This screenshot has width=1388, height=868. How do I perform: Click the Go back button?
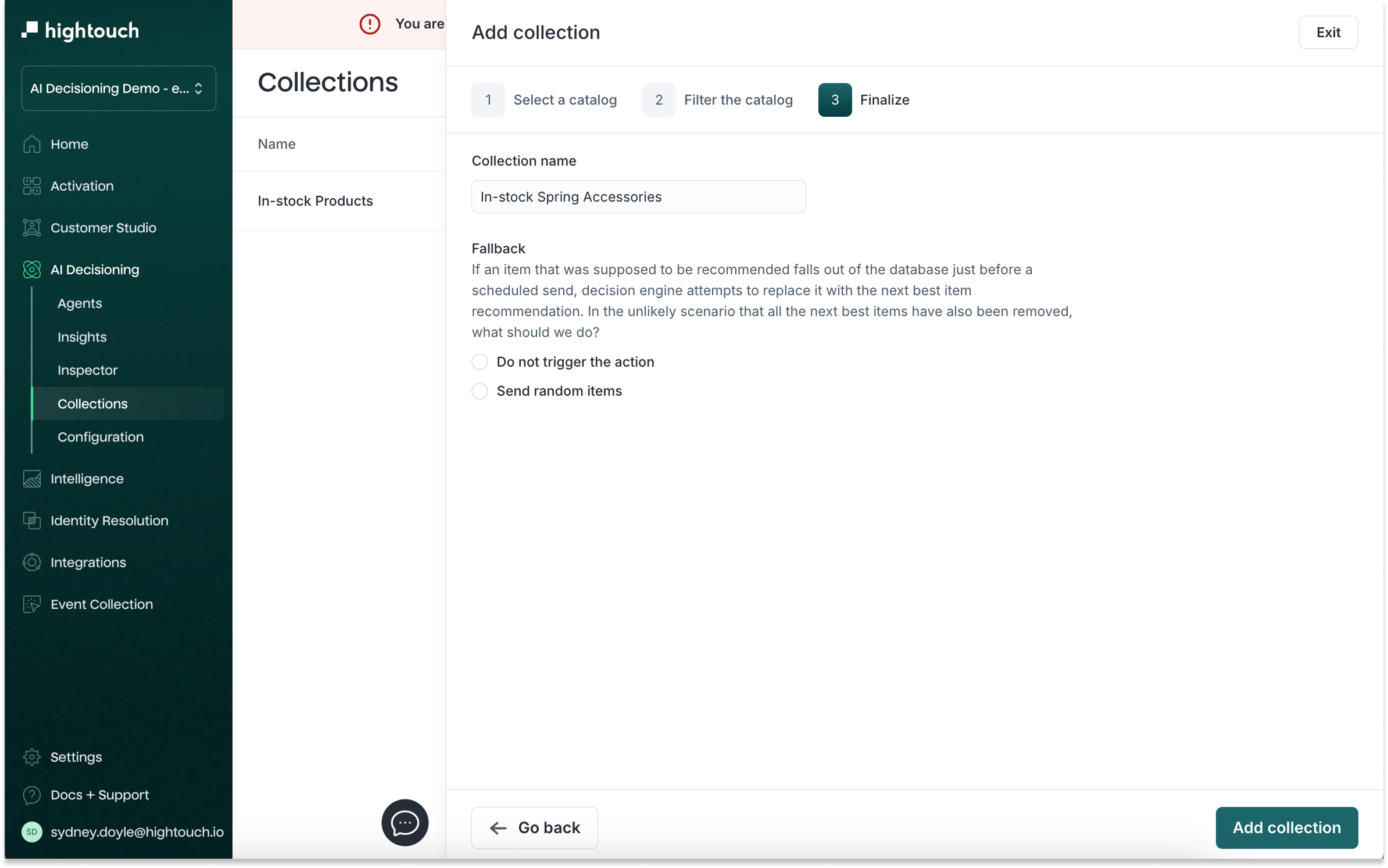pos(534,827)
